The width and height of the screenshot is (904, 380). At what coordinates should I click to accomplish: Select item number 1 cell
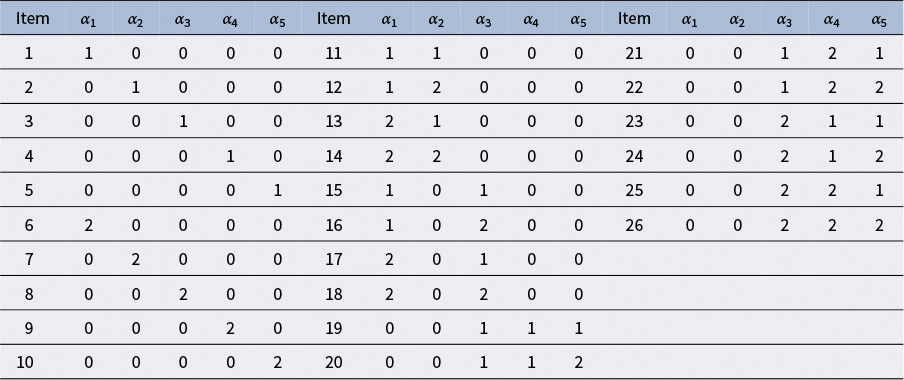point(29,54)
